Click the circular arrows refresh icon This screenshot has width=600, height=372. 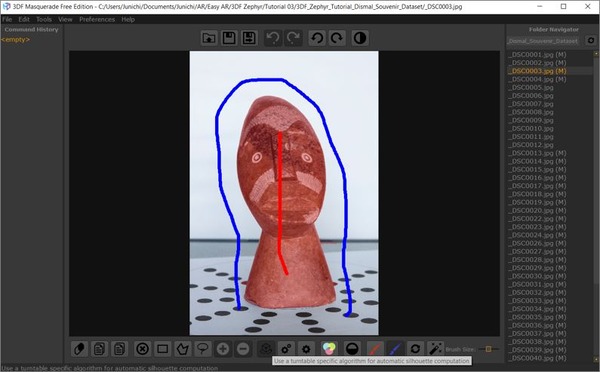pyautogui.click(x=416, y=349)
